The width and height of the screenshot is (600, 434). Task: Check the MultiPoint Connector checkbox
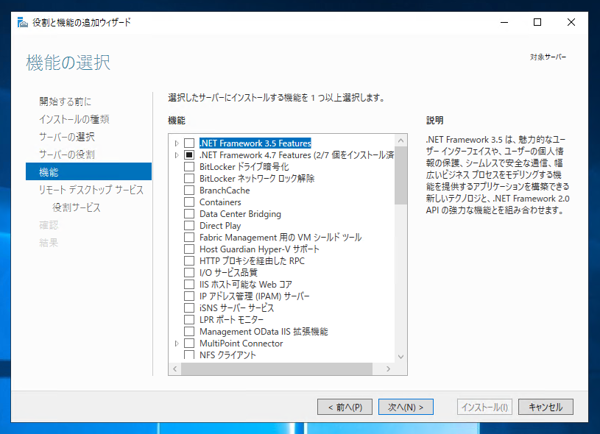tap(189, 343)
